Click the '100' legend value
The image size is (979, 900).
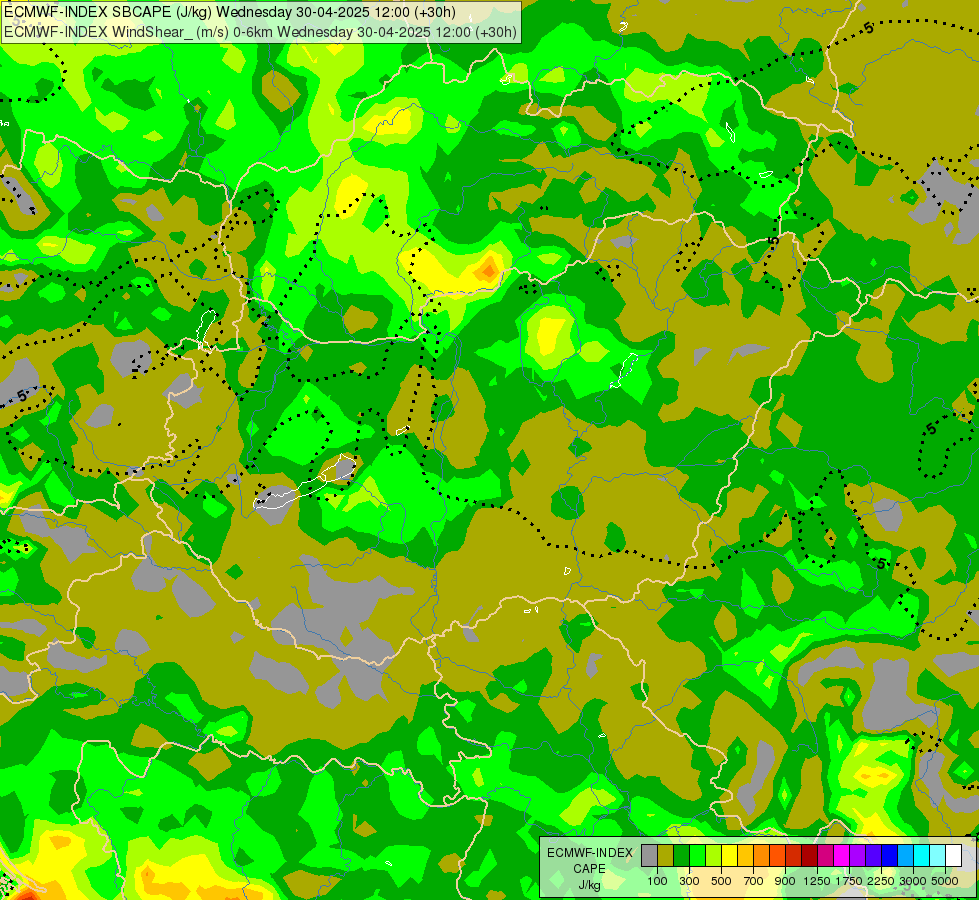657,881
